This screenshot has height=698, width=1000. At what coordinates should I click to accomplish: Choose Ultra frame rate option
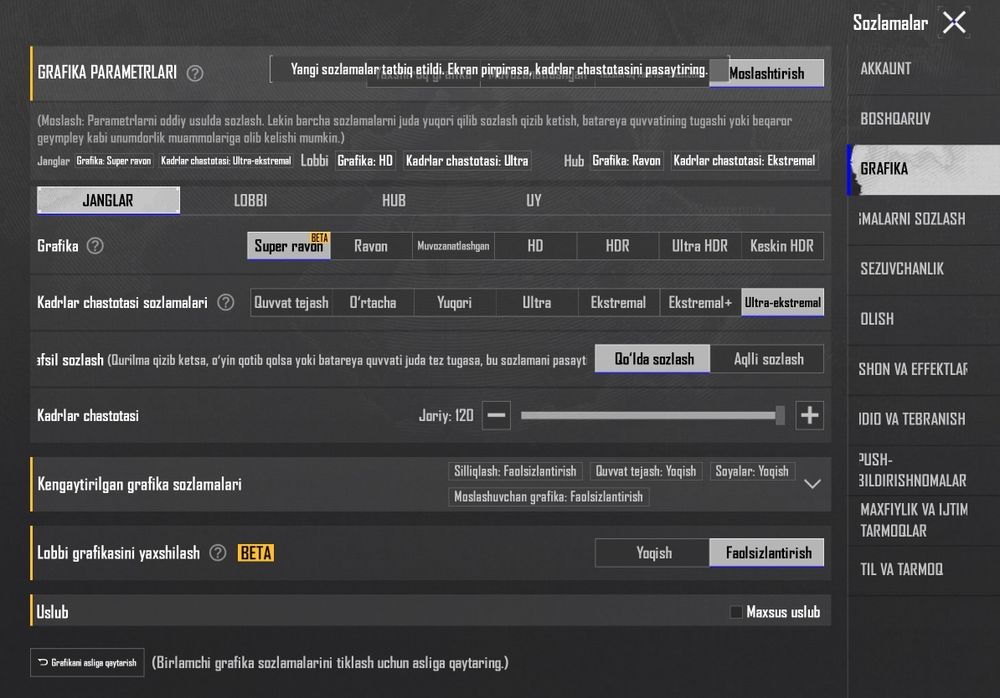click(x=537, y=302)
